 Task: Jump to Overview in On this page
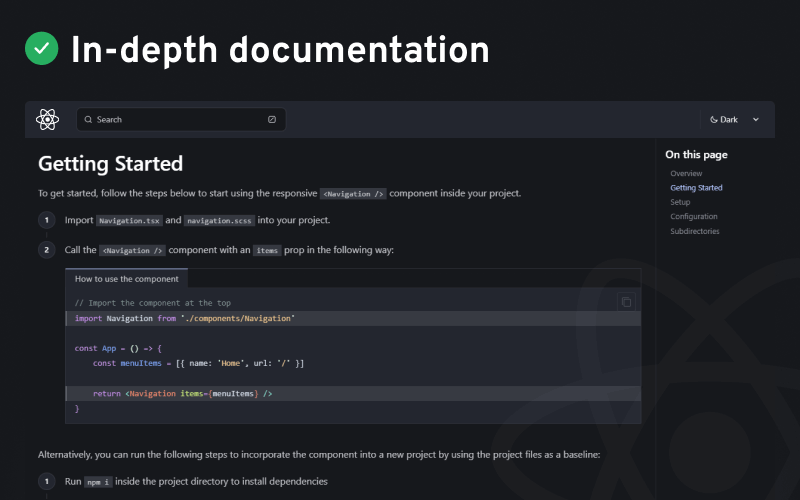point(686,174)
